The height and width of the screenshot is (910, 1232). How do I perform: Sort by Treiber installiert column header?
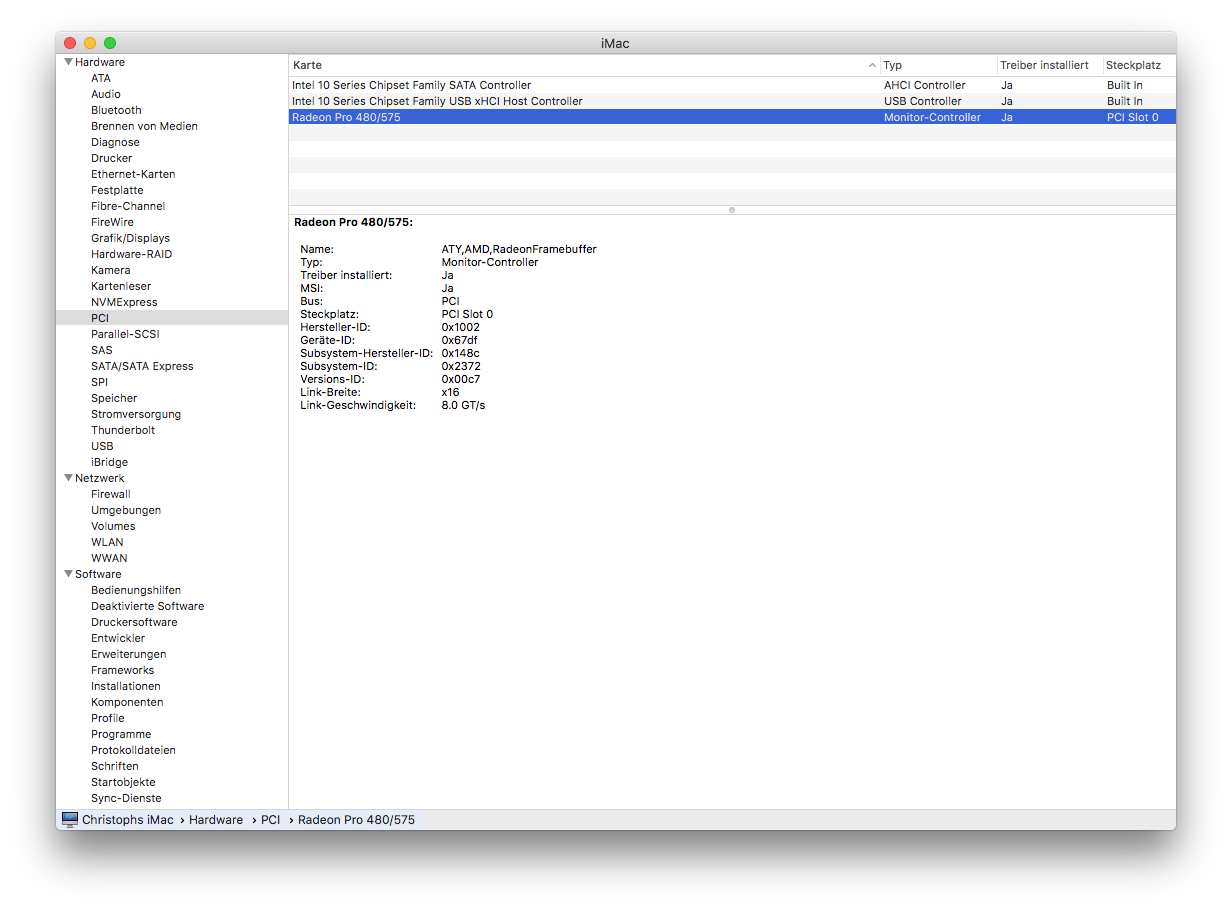click(x=1050, y=65)
